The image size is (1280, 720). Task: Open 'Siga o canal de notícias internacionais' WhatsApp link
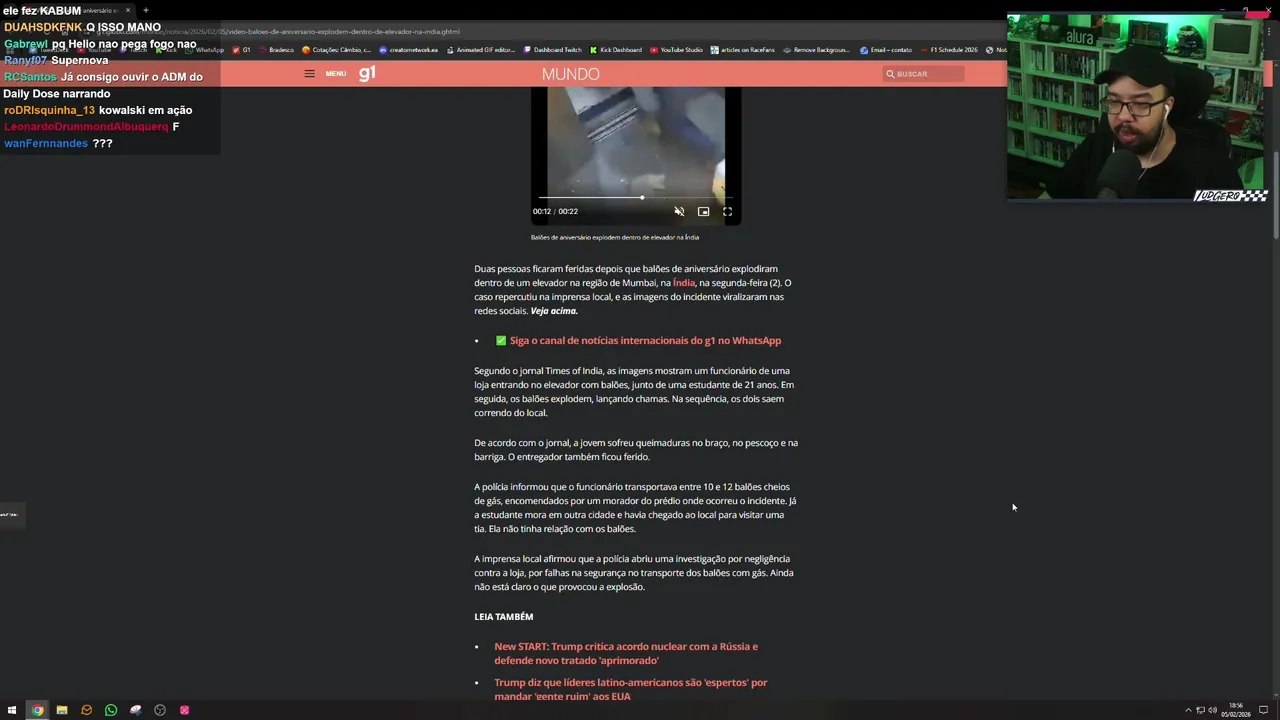pos(645,341)
